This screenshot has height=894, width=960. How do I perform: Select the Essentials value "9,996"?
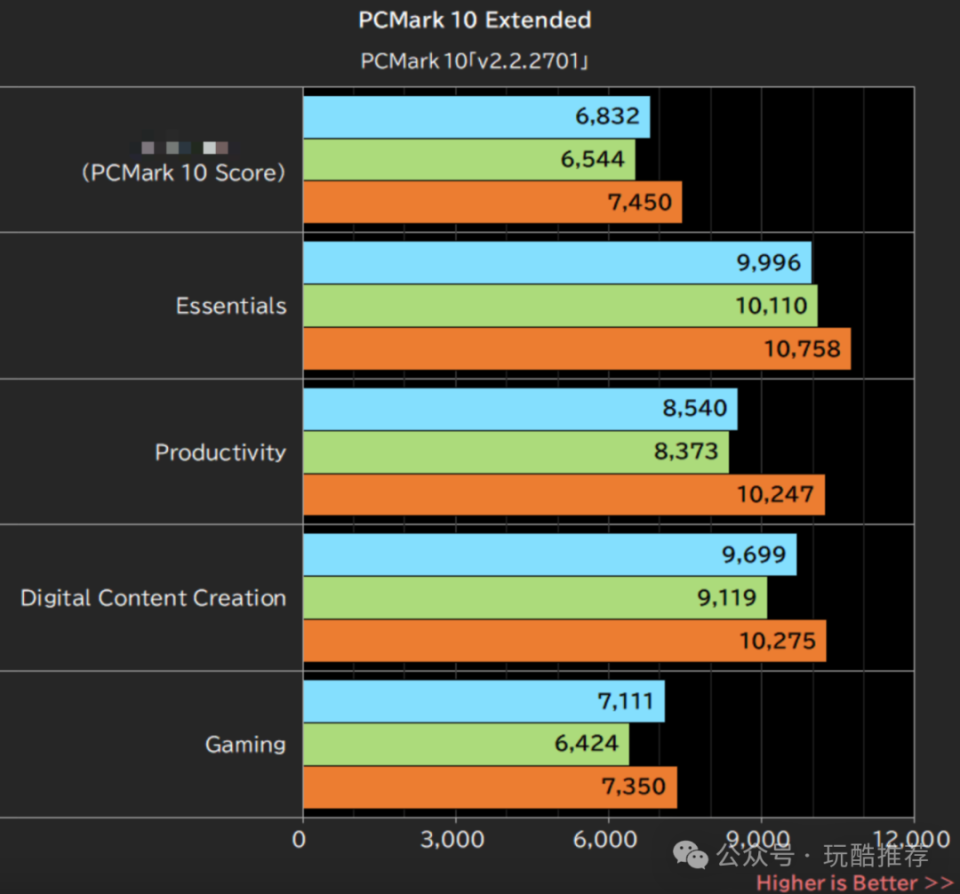click(768, 263)
